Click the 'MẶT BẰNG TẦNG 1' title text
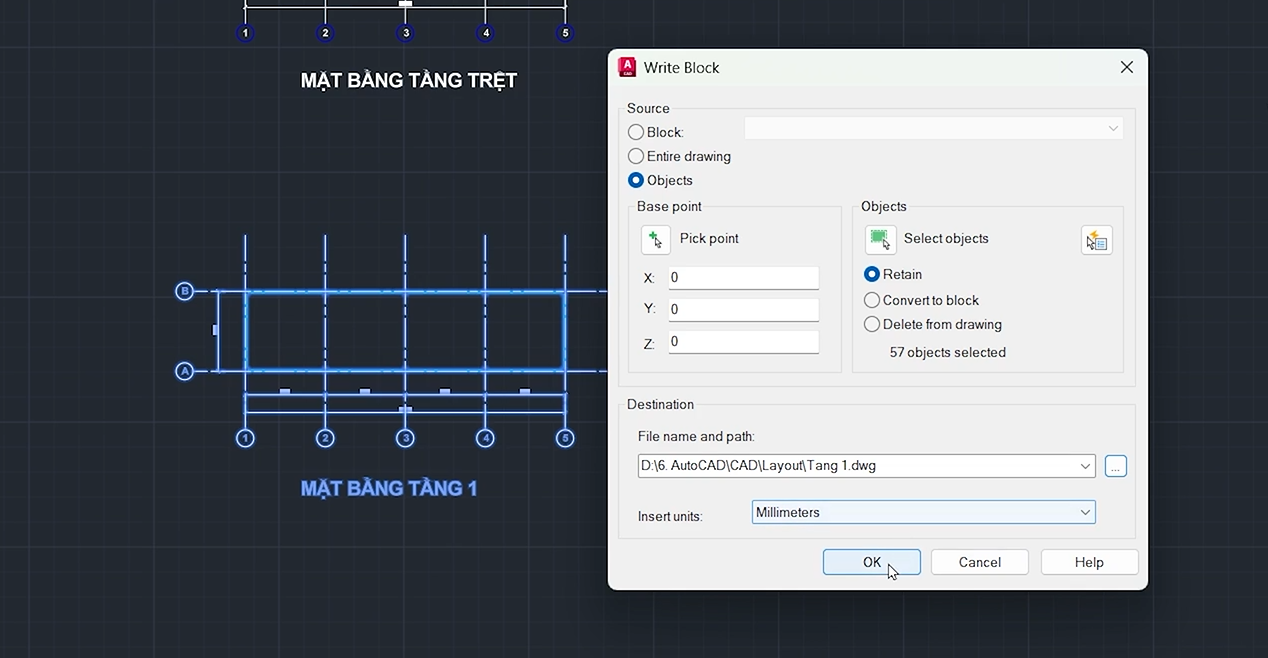The height and width of the screenshot is (658, 1268). pyautogui.click(x=389, y=488)
